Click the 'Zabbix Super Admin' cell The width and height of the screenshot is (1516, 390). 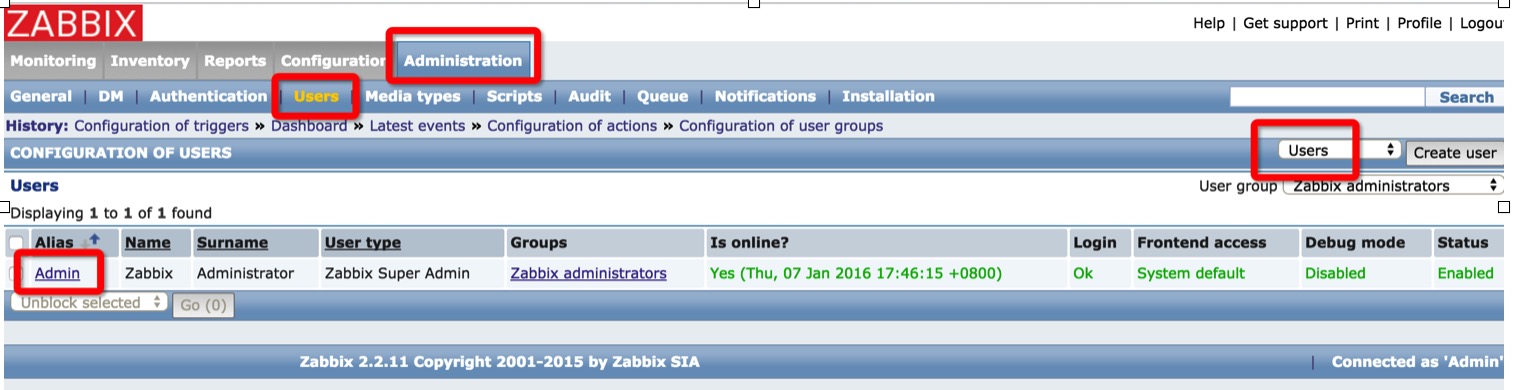click(397, 273)
